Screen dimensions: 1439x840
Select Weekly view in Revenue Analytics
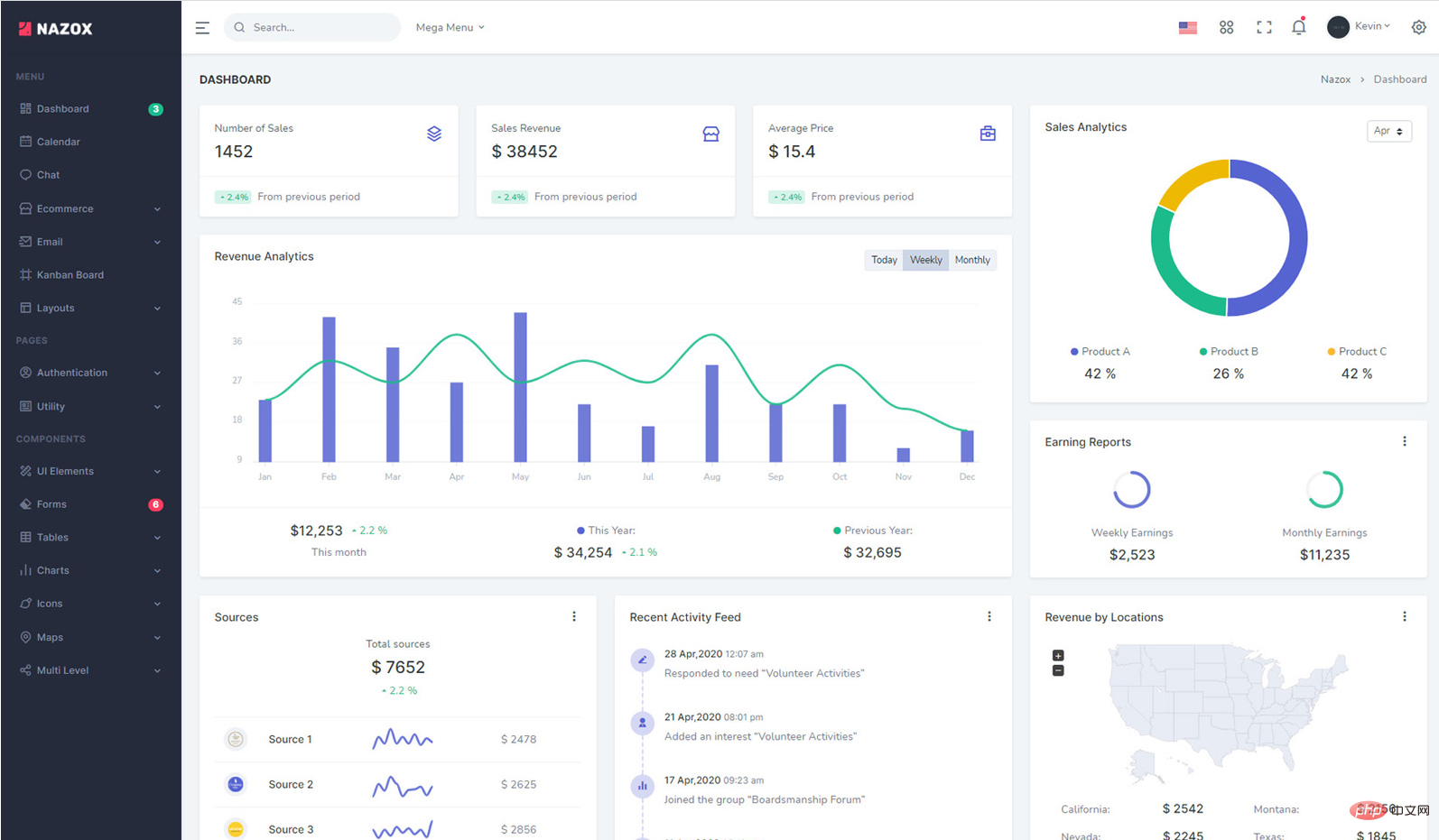click(925, 260)
